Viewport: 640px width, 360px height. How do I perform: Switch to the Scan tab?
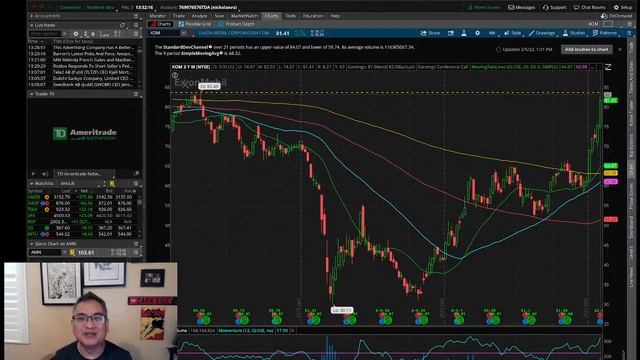point(219,16)
